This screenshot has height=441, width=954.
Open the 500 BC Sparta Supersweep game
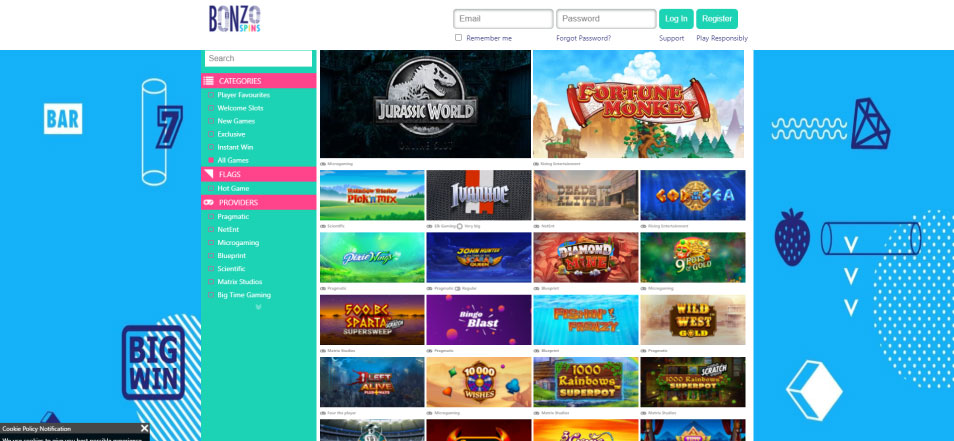(372, 320)
